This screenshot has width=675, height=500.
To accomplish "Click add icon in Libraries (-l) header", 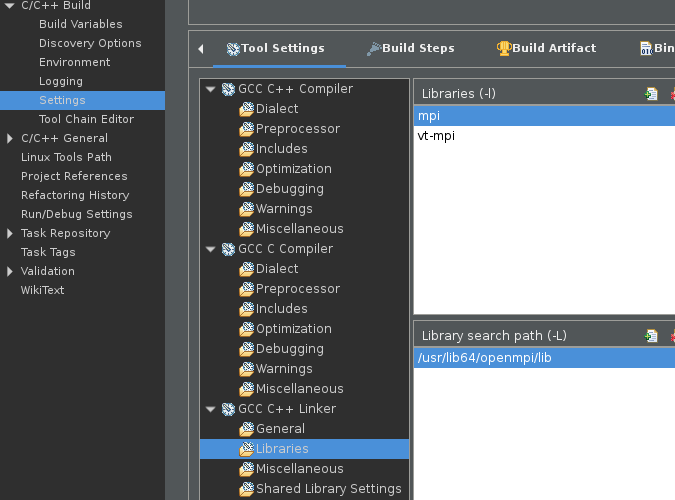I will tap(651, 94).
